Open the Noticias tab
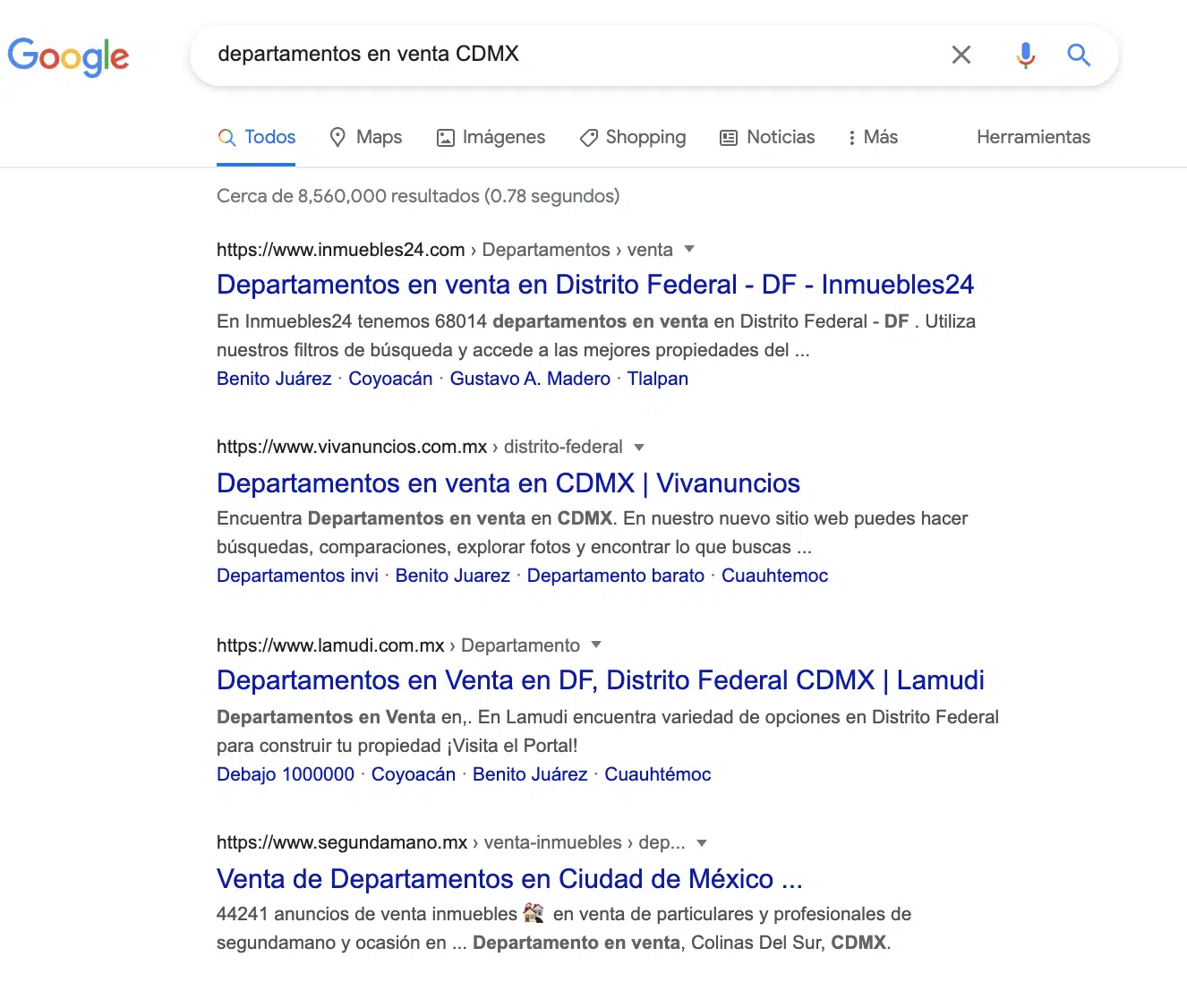 768,137
